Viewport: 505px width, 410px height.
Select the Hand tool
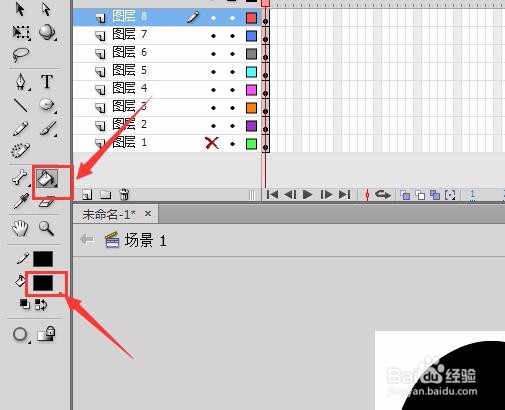point(20,228)
